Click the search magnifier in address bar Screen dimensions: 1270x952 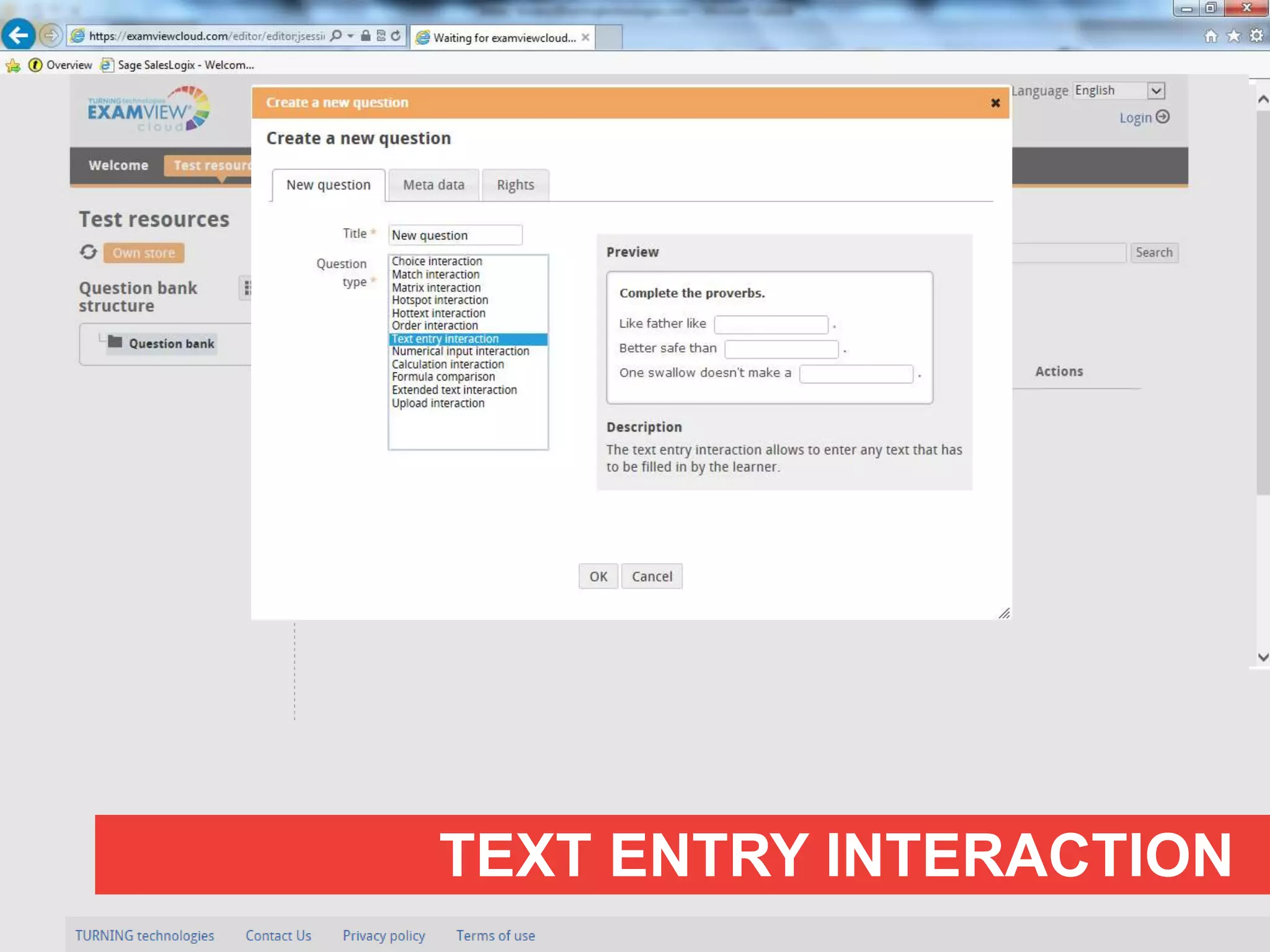click(335, 36)
